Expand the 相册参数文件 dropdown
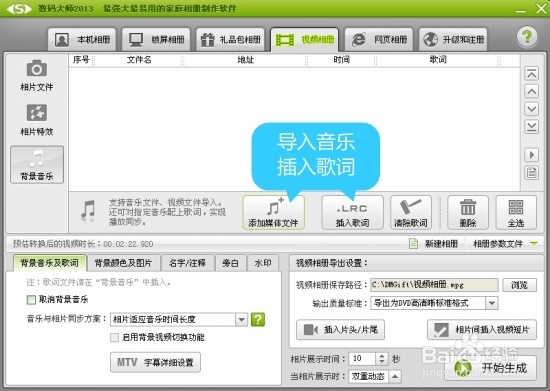 click(505, 243)
